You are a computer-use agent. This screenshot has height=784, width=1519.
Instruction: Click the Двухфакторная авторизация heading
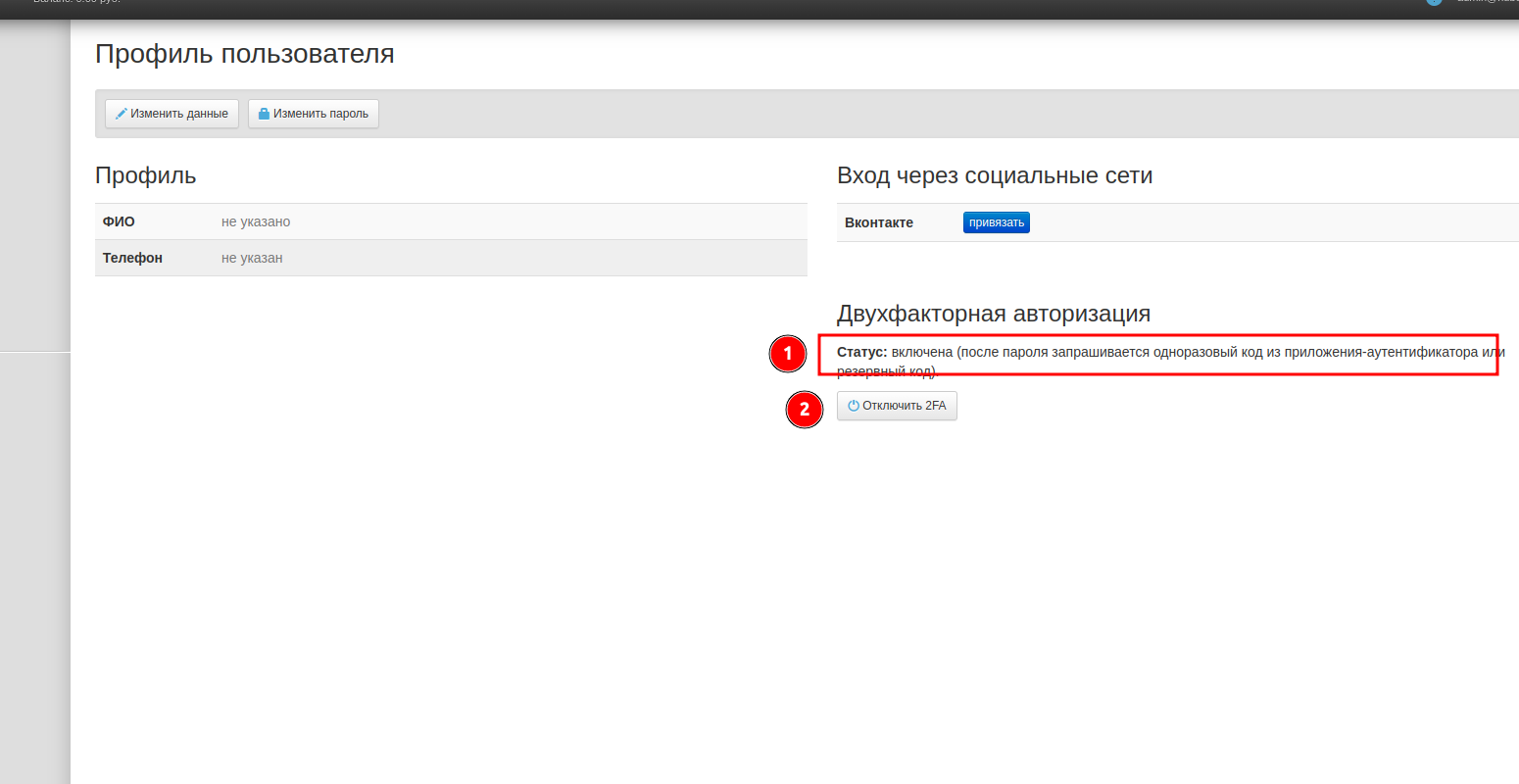pos(994,314)
